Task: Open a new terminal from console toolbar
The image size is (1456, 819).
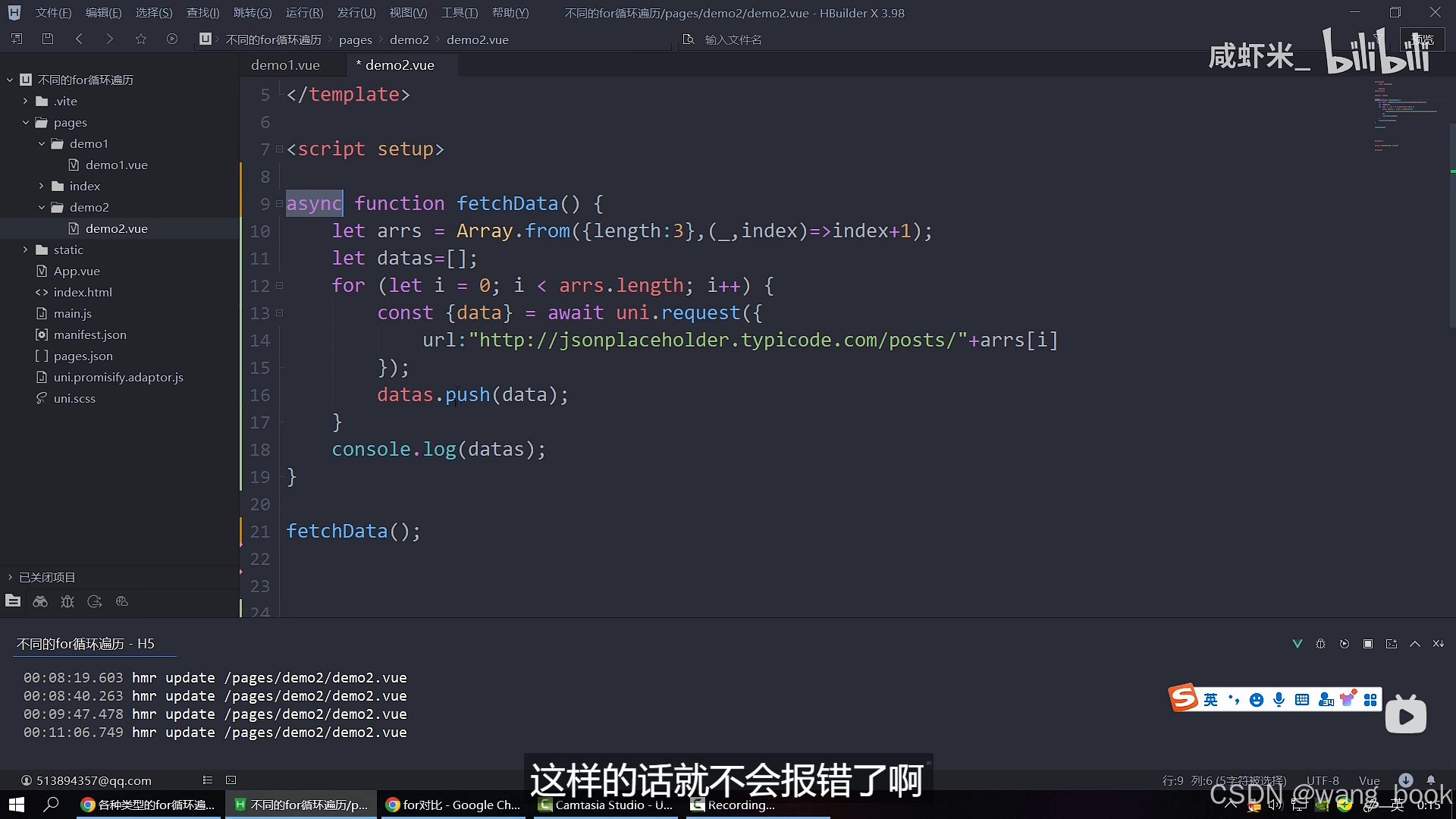Action: [x=1392, y=644]
